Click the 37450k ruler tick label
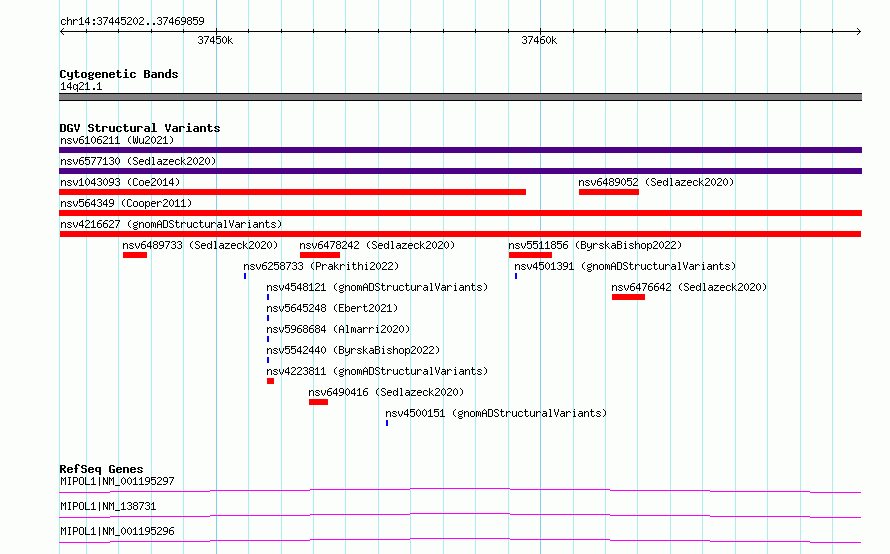This screenshot has height=554, width=890. pyautogui.click(x=215, y=40)
